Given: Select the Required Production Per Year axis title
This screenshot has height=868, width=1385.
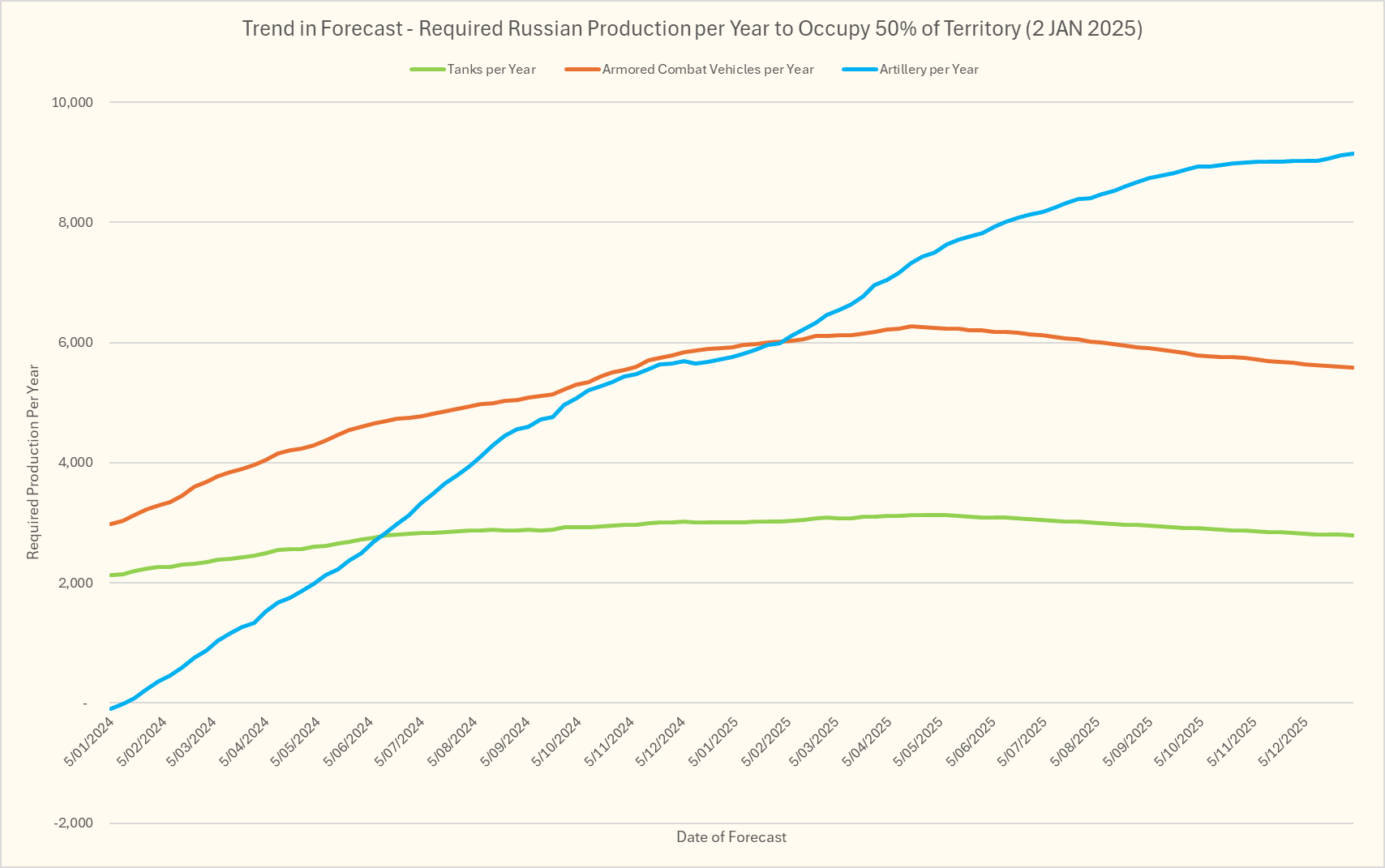Looking at the screenshot, I should click(x=33, y=462).
